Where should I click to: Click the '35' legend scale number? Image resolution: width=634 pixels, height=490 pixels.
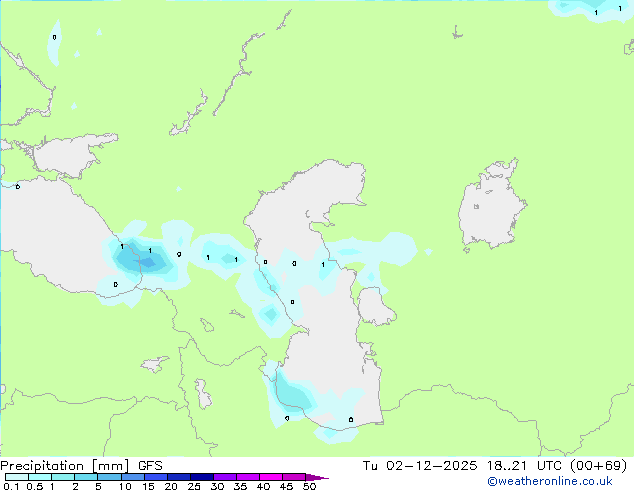tap(240, 486)
